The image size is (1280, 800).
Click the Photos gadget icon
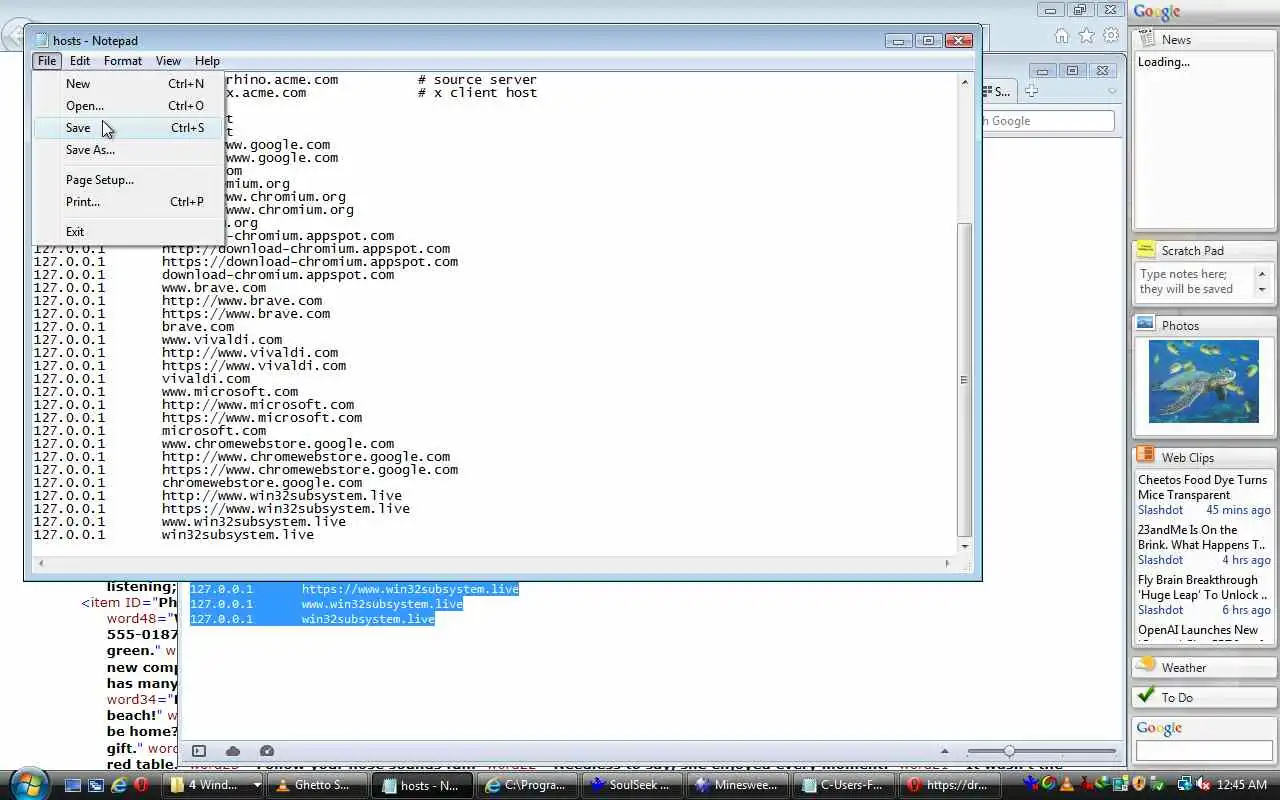[1146, 325]
